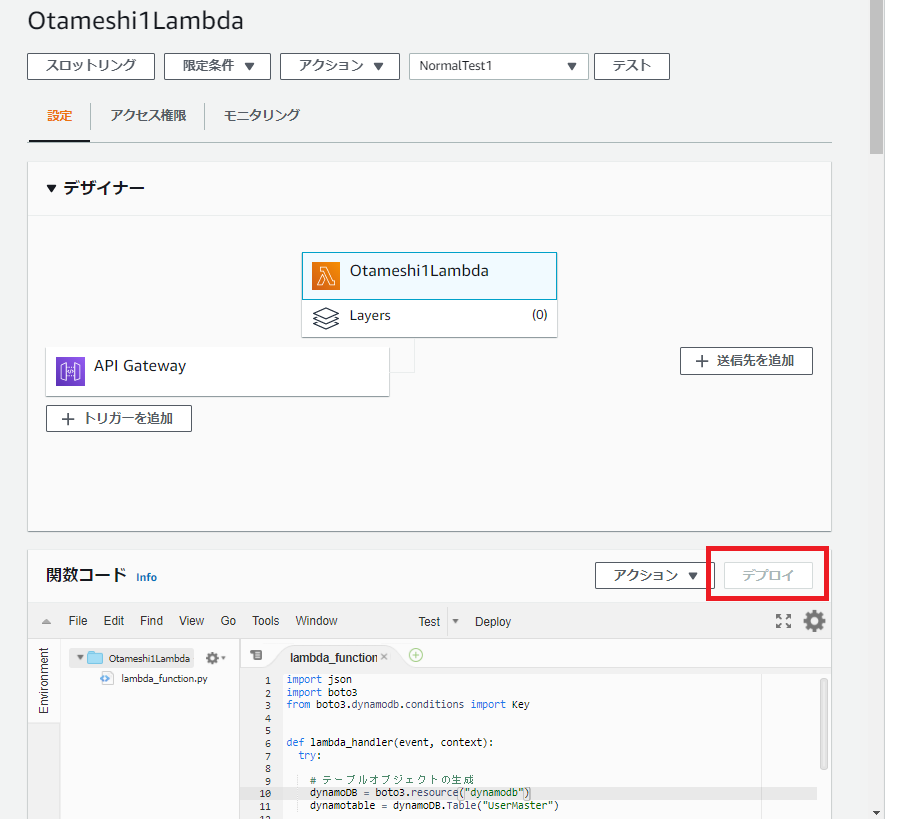903x819 pixels.
Task: Click Test in the editor toolbar
Action: [429, 622]
